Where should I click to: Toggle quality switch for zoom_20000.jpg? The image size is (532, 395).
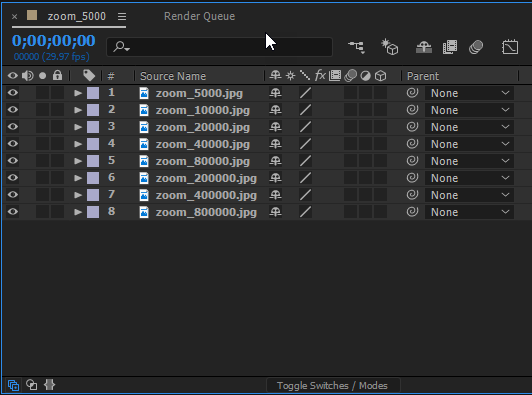click(x=305, y=127)
